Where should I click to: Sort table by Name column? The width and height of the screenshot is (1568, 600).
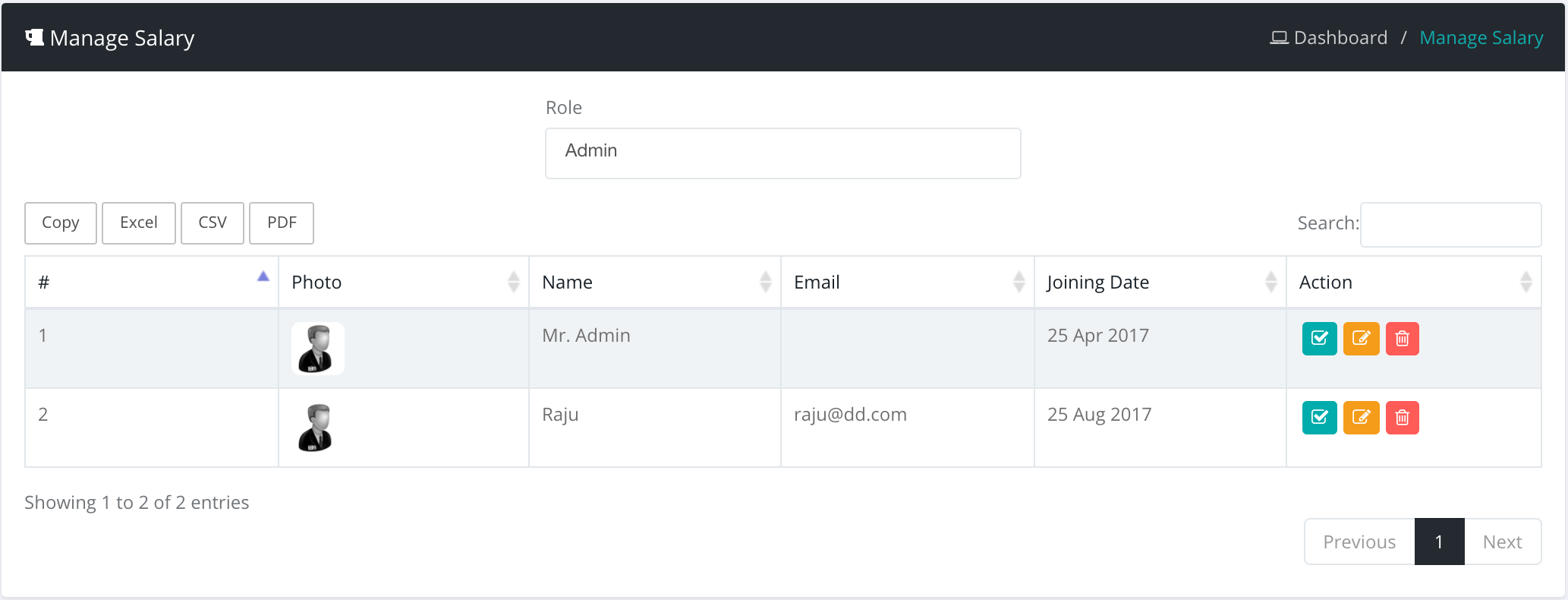click(653, 283)
